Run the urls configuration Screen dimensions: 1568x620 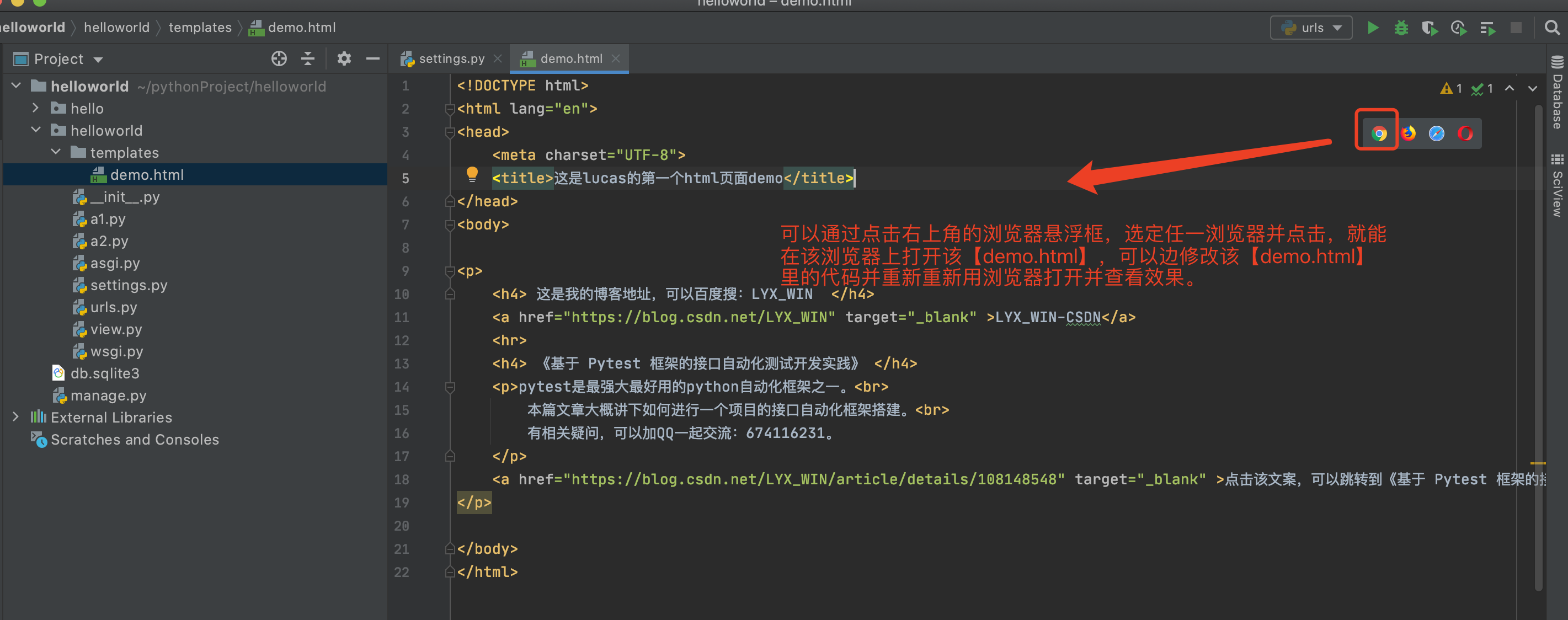[1373, 28]
